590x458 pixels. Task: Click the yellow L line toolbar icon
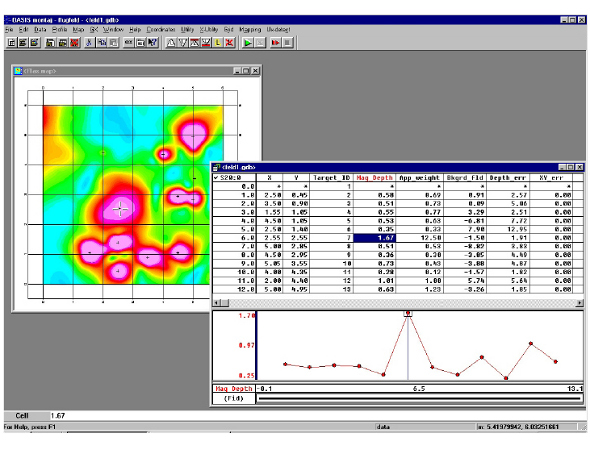coord(217,43)
